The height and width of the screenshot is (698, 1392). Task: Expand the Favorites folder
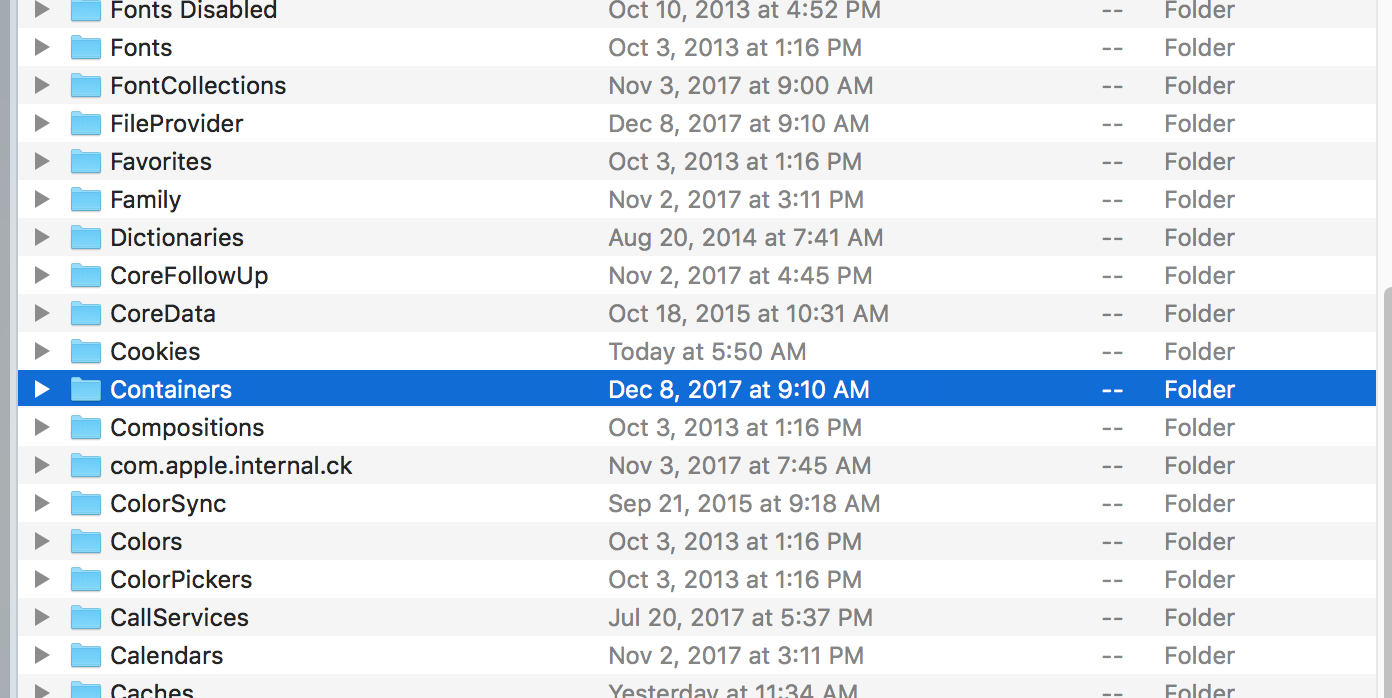click(41, 161)
